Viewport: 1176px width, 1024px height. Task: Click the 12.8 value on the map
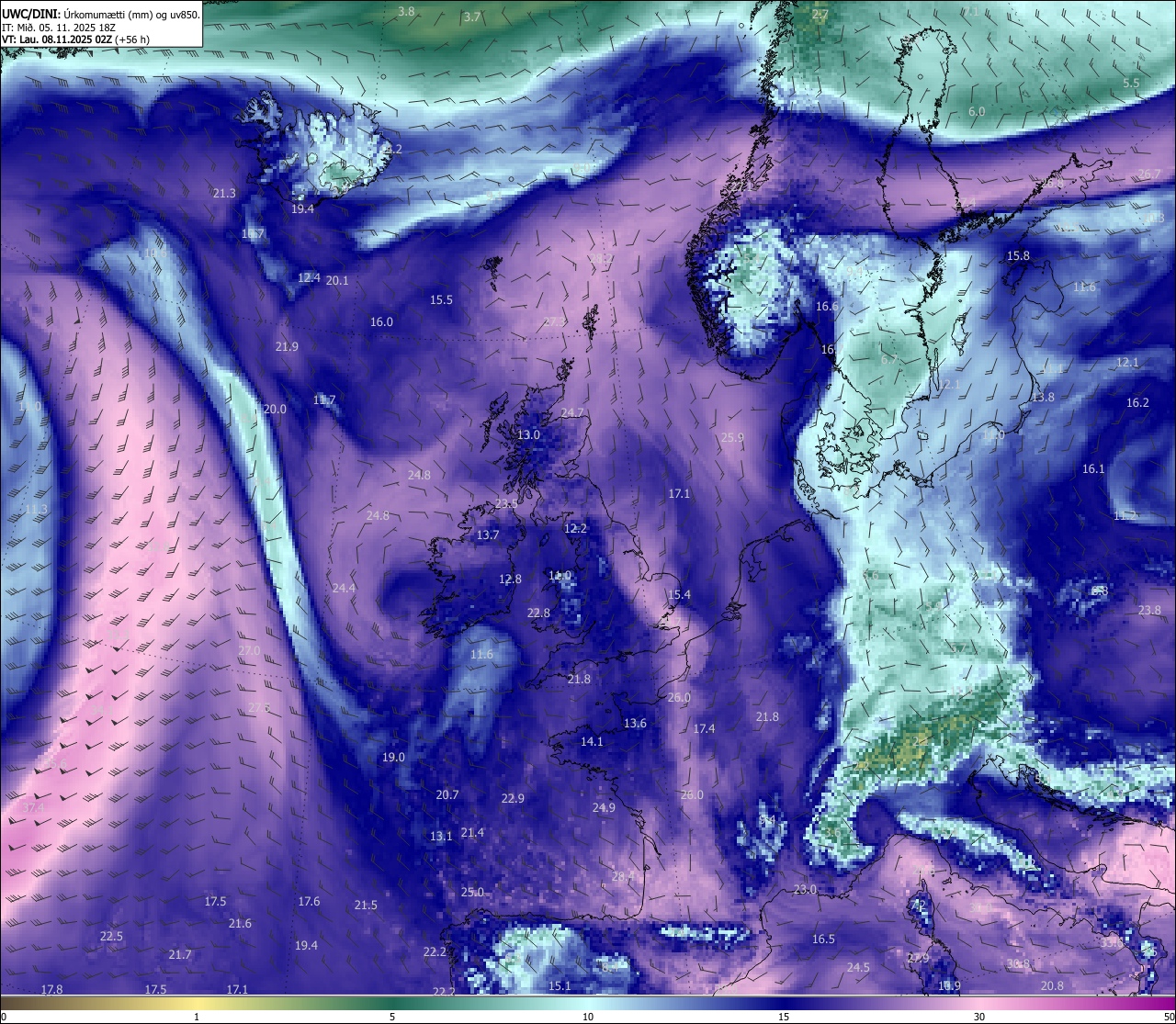[510, 579]
